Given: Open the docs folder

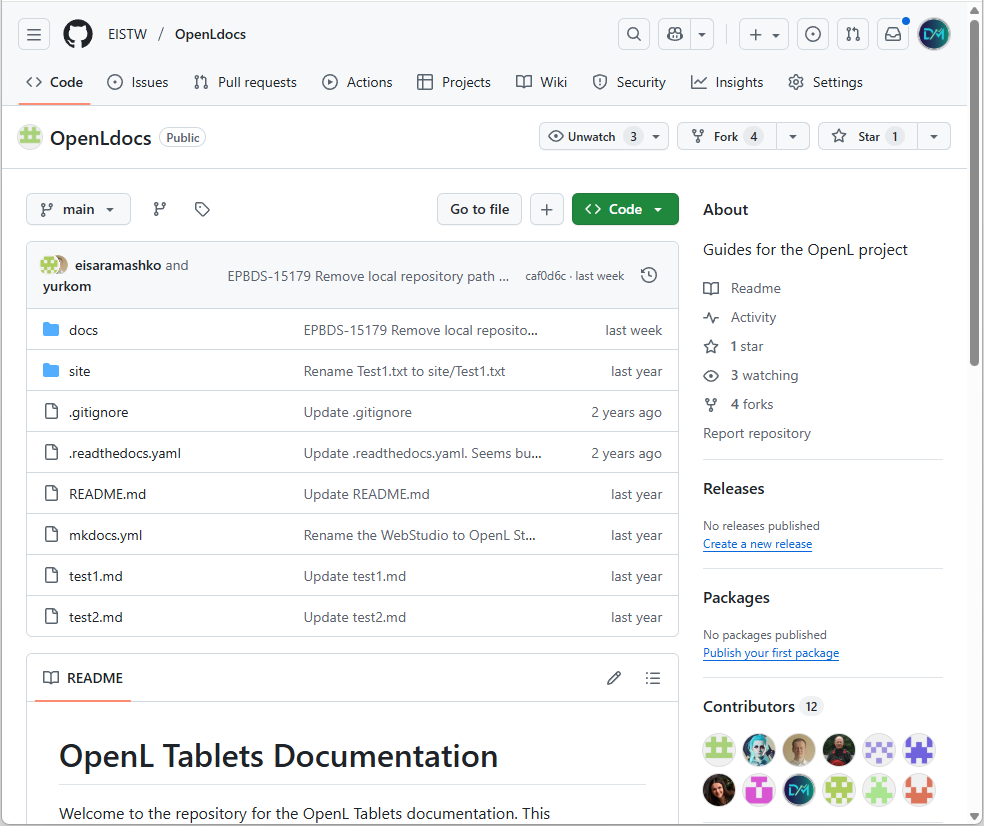Looking at the screenshot, I should tap(83, 330).
